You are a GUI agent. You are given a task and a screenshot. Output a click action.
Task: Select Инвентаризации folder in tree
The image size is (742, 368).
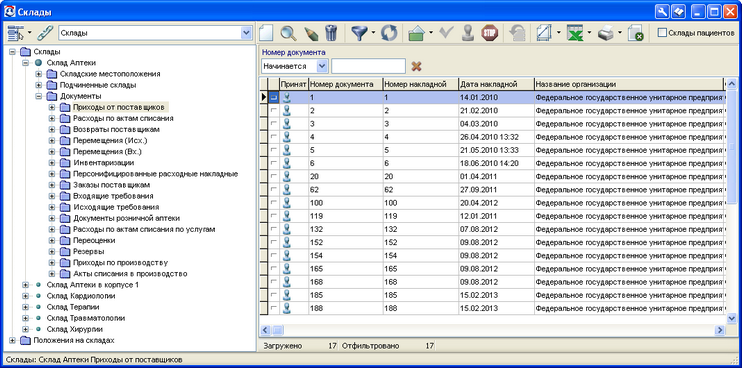point(104,163)
